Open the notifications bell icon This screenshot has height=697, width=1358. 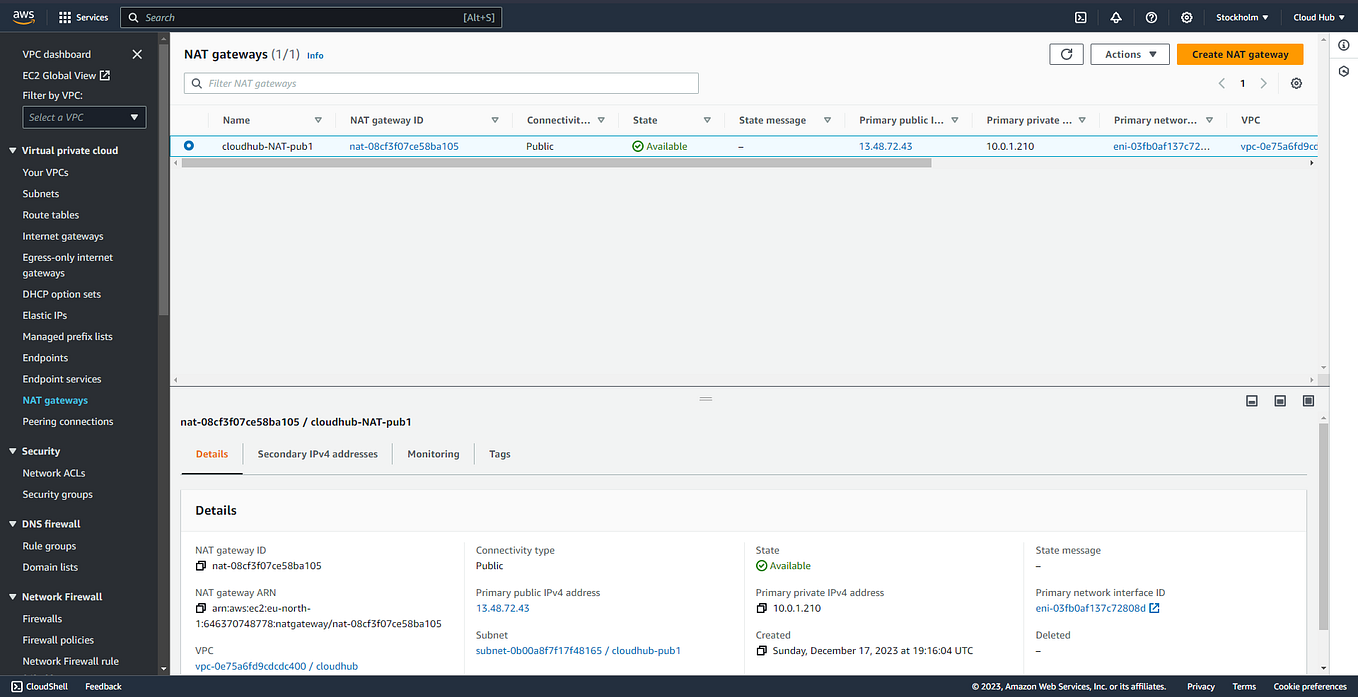1115,17
